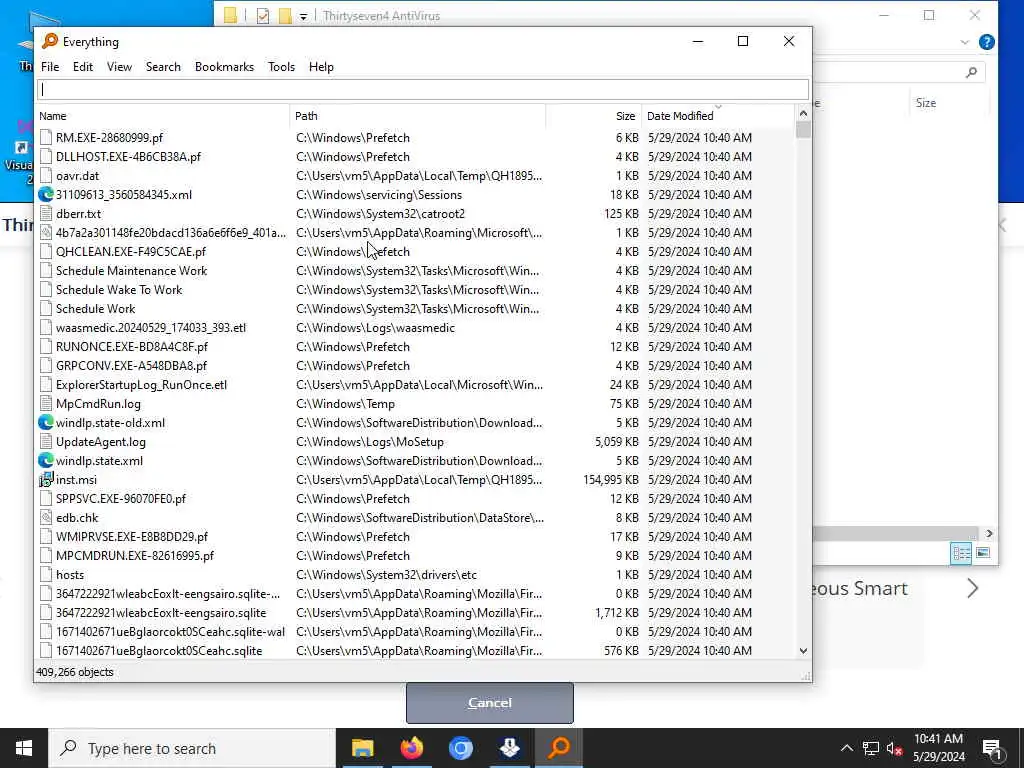Select Schedule Wake To Work entry
1024x768 pixels.
(x=119, y=289)
